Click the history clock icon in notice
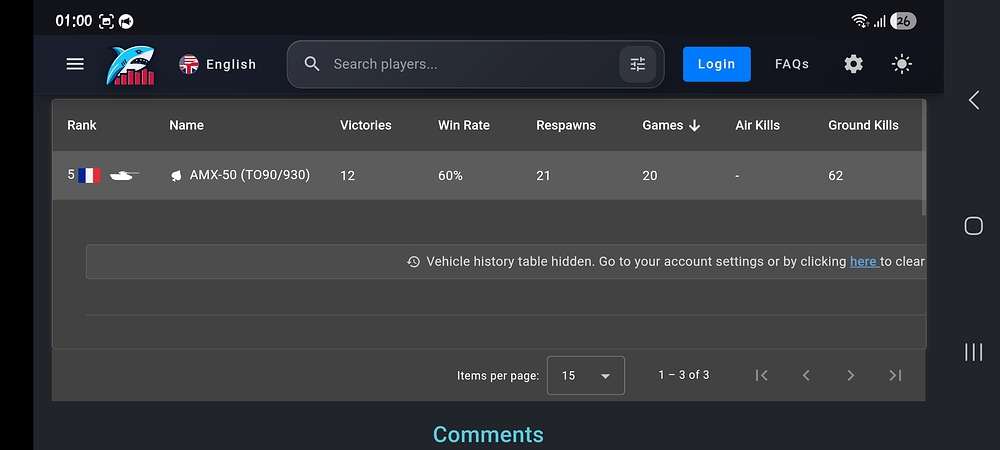 (413, 261)
